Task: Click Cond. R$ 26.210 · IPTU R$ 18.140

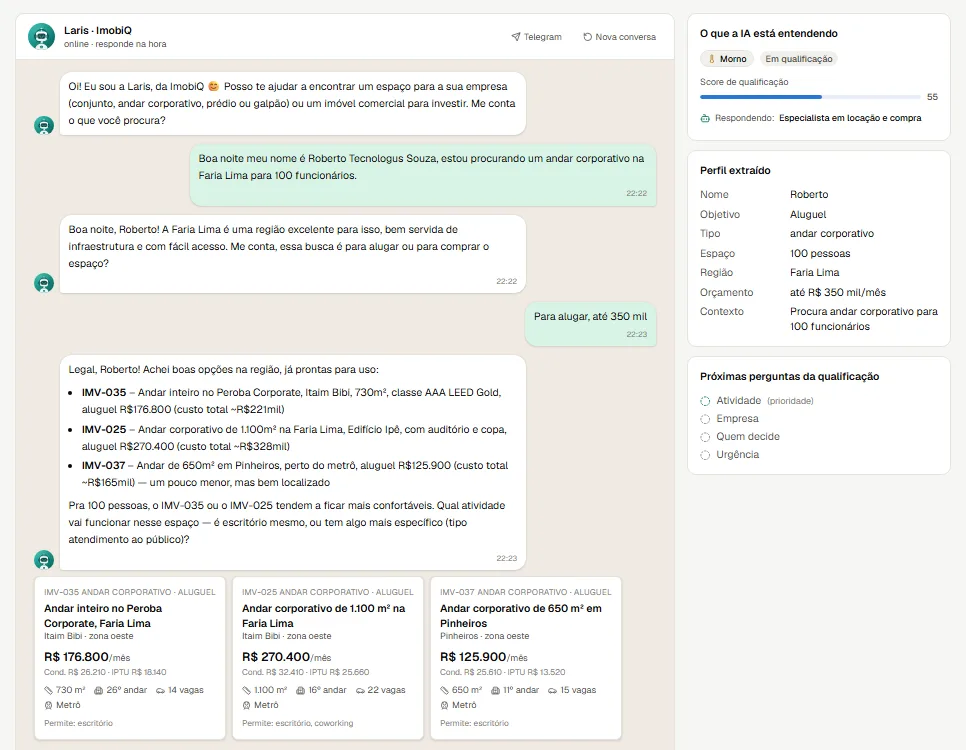Action: [105, 672]
